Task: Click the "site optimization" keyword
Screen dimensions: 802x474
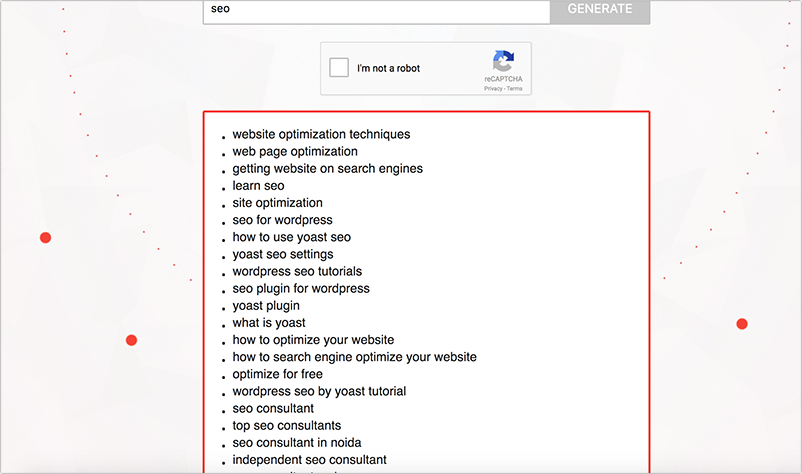Action: coord(277,203)
